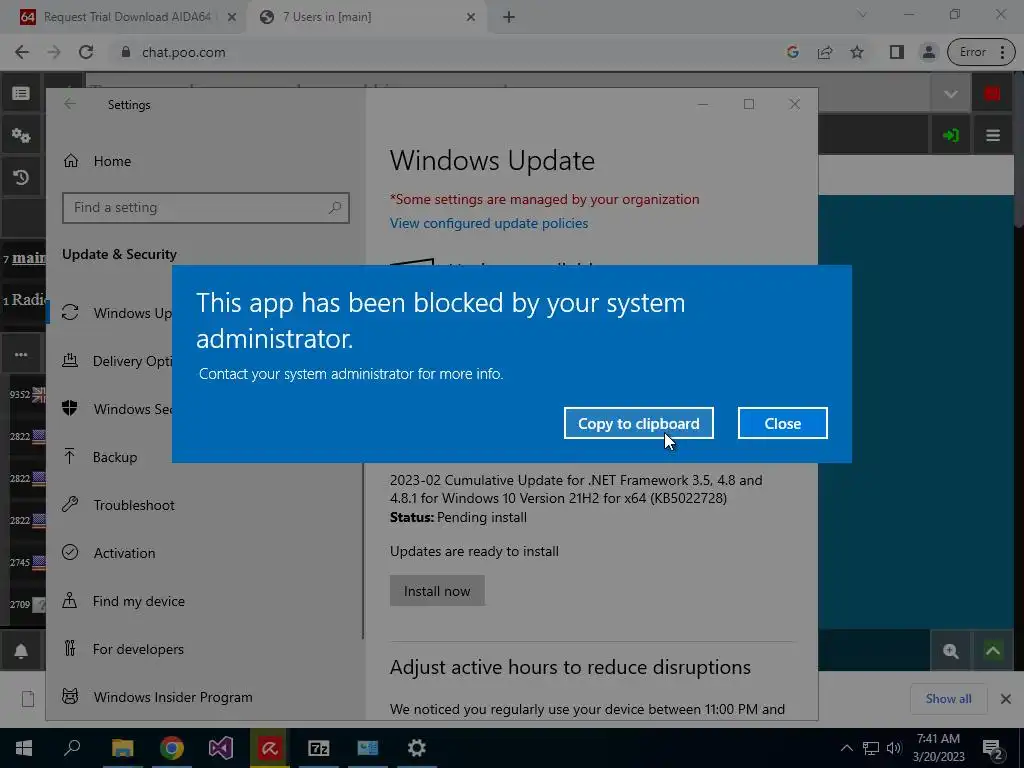
Task: Open taskbar search
Action: (x=72, y=748)
